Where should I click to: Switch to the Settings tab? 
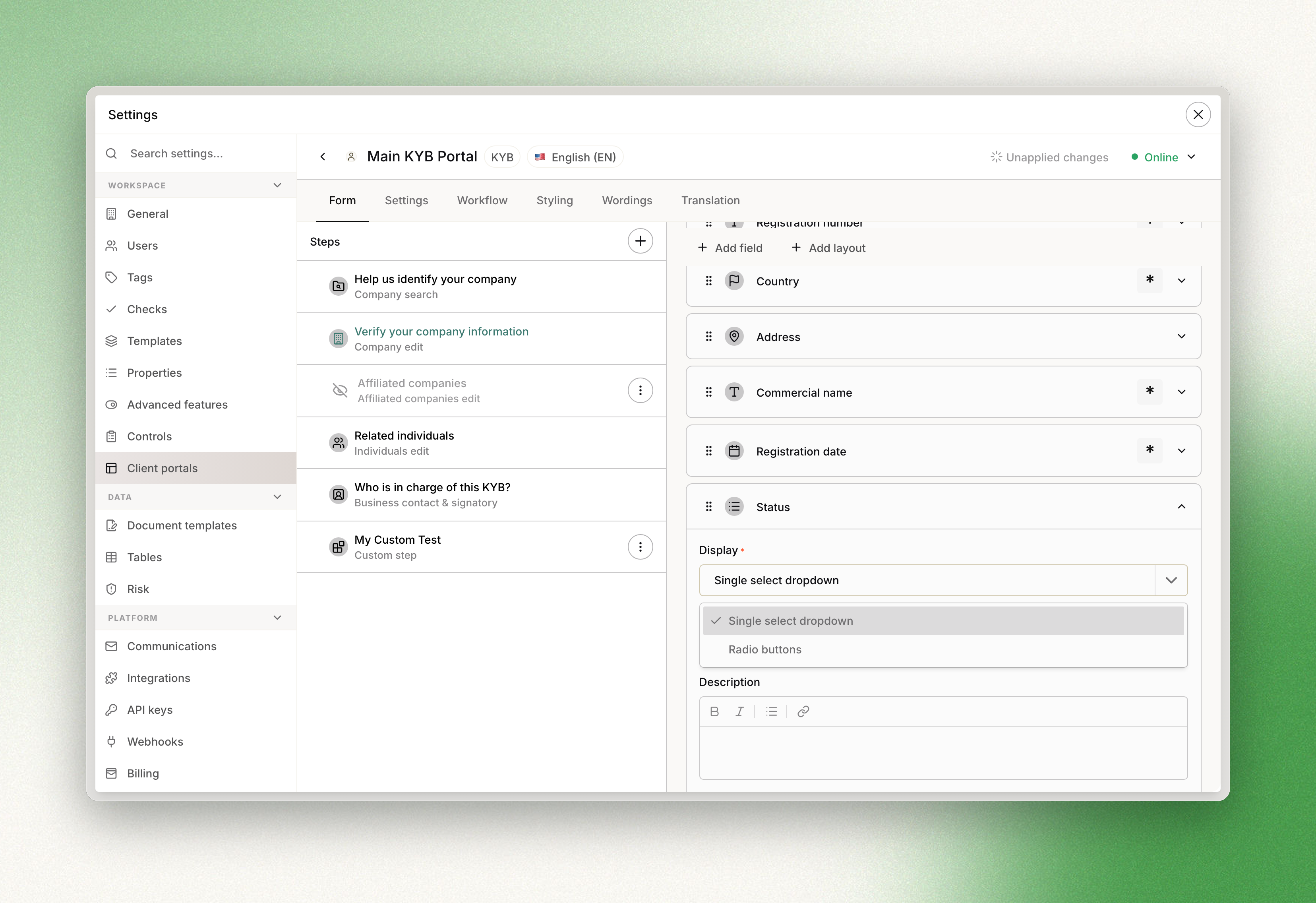click(x=406, y=201)
